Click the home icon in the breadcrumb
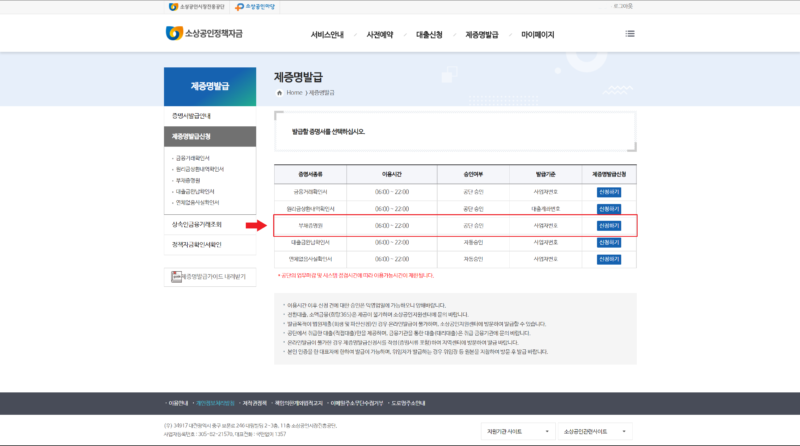 pyautogui.click(x=279, y=93)
